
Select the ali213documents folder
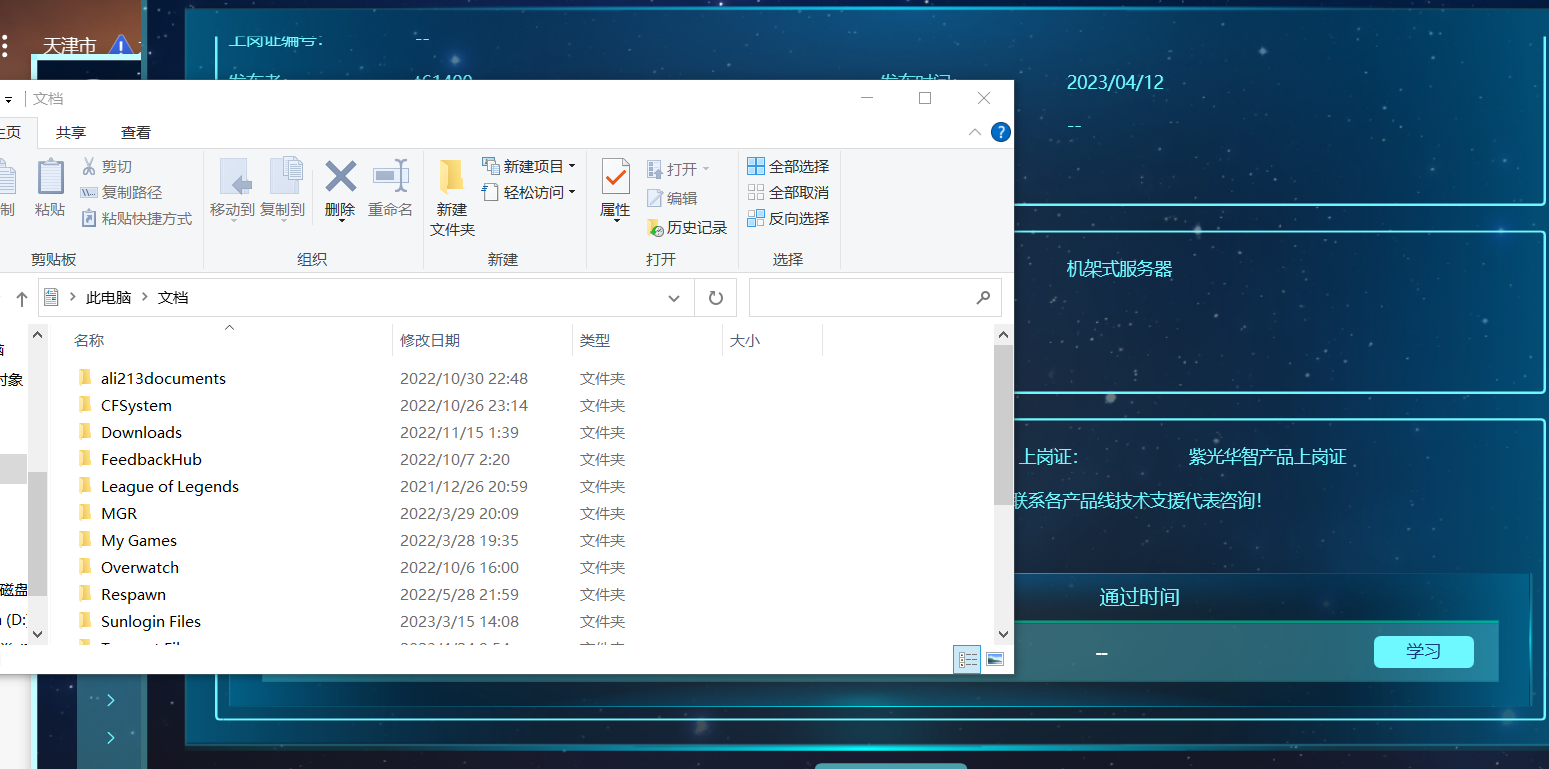click(163, 378)
